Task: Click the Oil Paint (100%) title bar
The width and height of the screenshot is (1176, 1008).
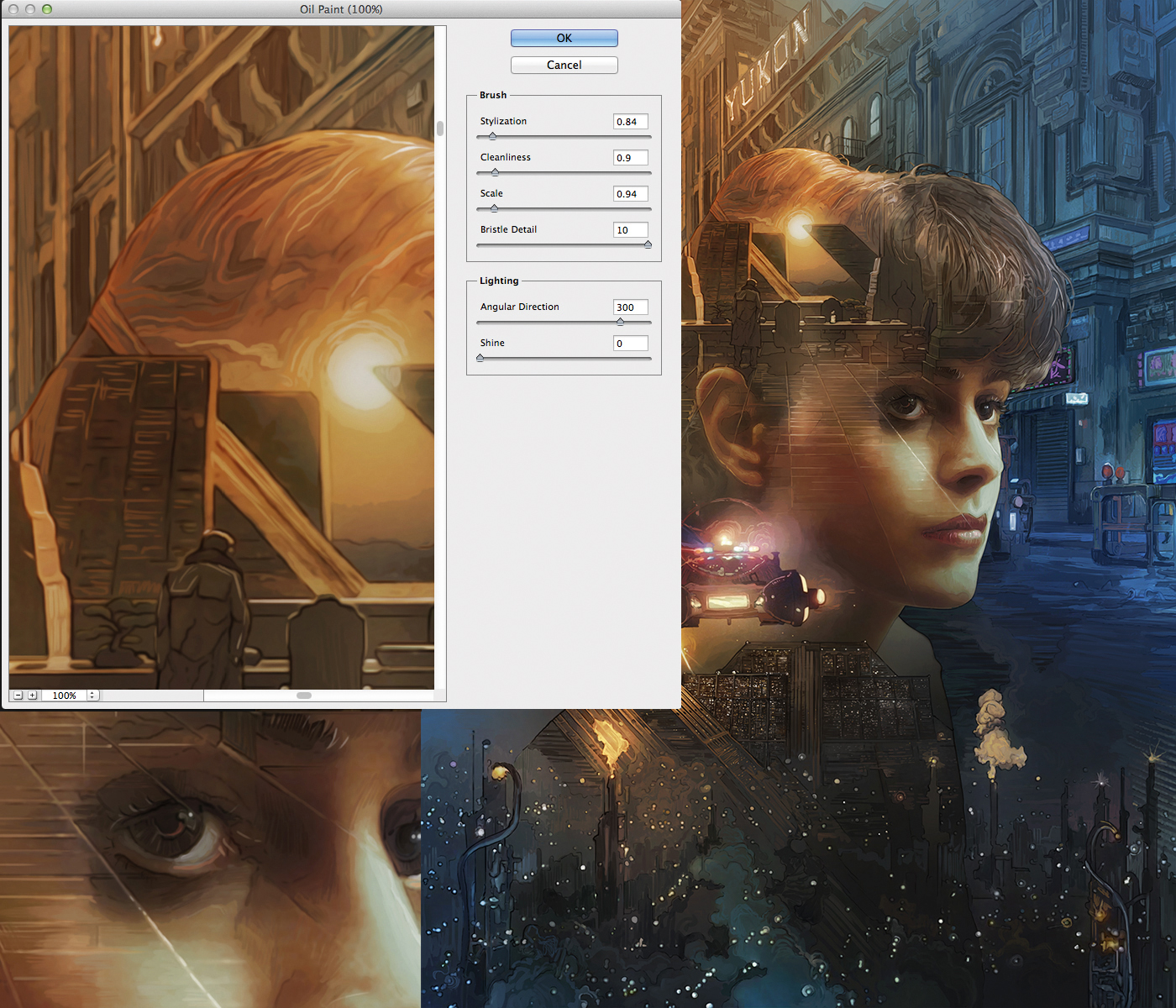Action: coord(341,9)
